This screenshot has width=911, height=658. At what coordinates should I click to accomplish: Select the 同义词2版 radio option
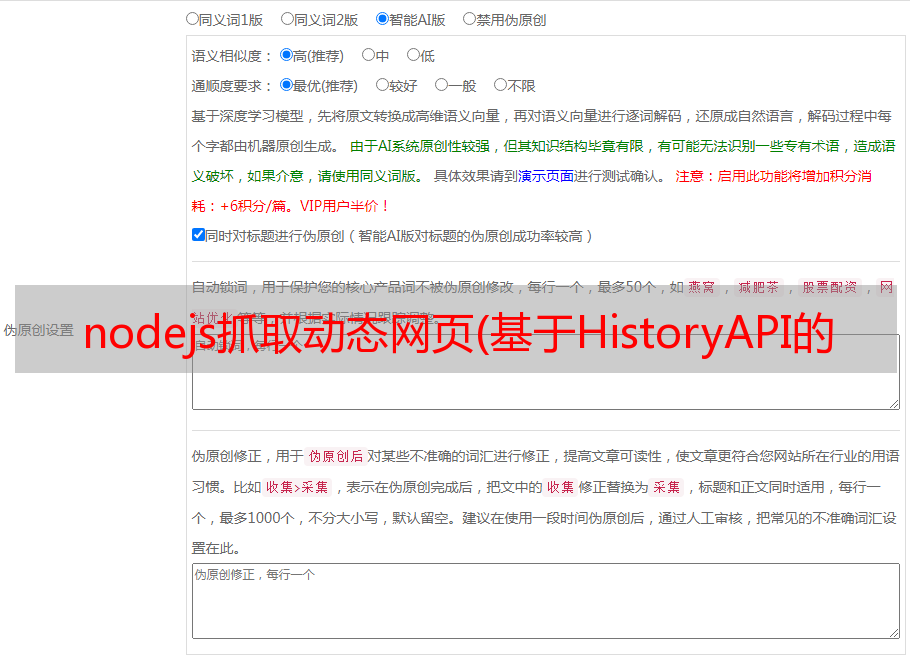(x=287, y=18)
